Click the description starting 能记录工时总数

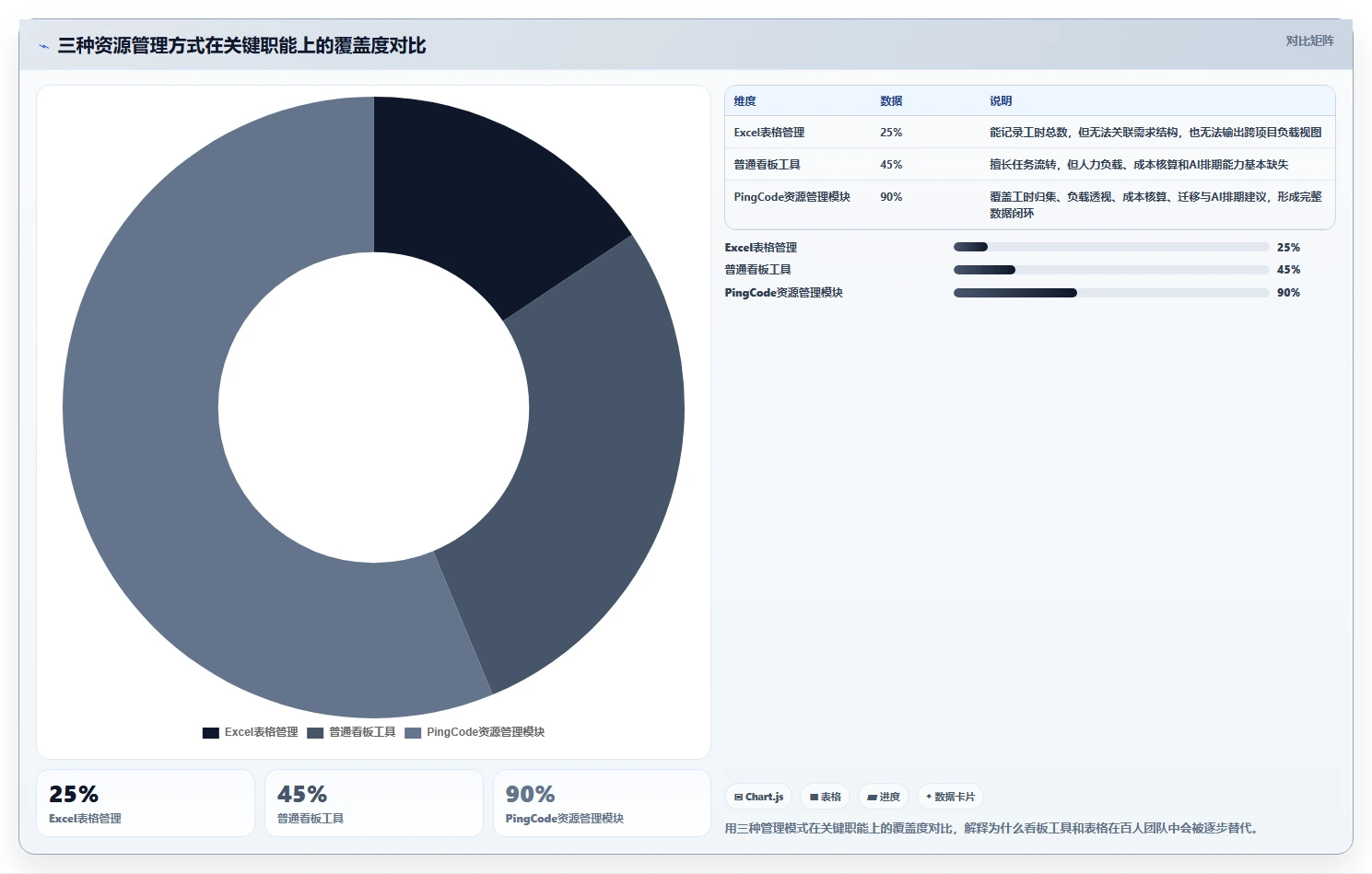1155,133
